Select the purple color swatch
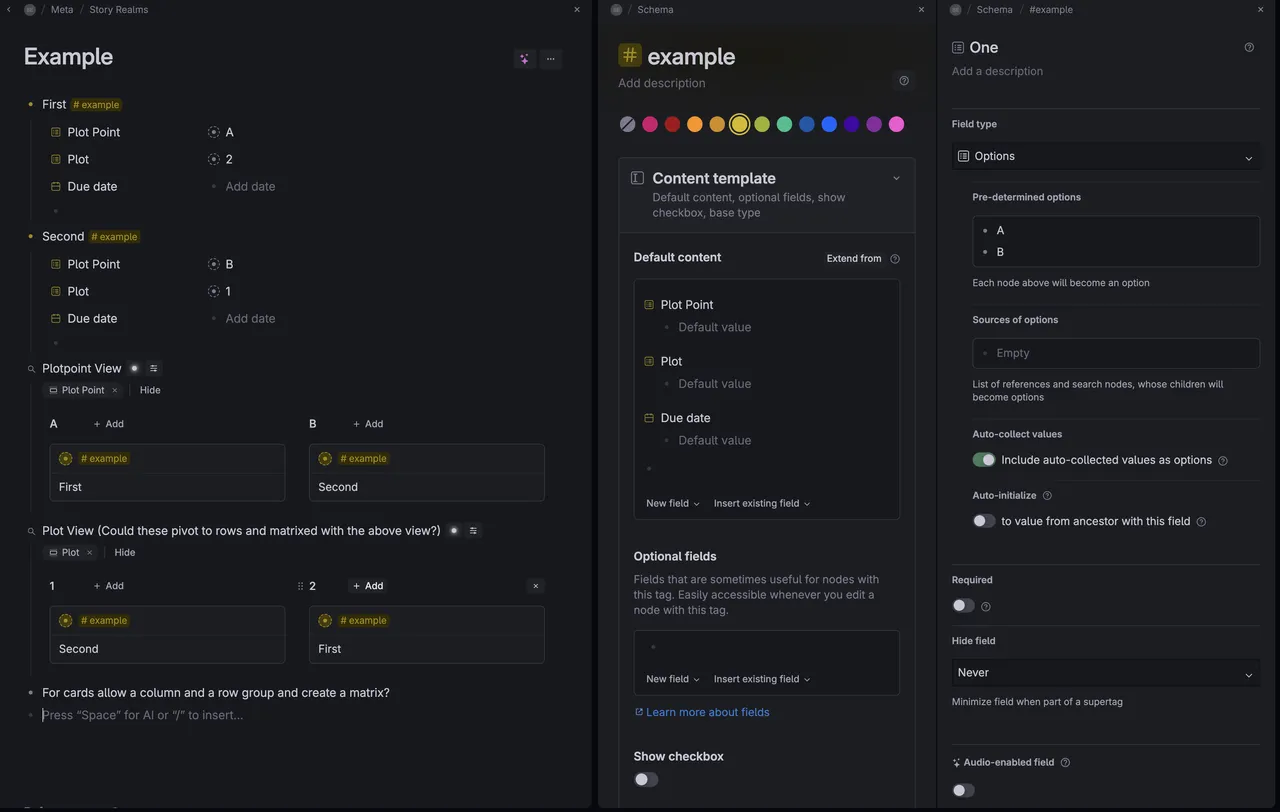Screen dimensions: 1280x812 pos(874,124)
